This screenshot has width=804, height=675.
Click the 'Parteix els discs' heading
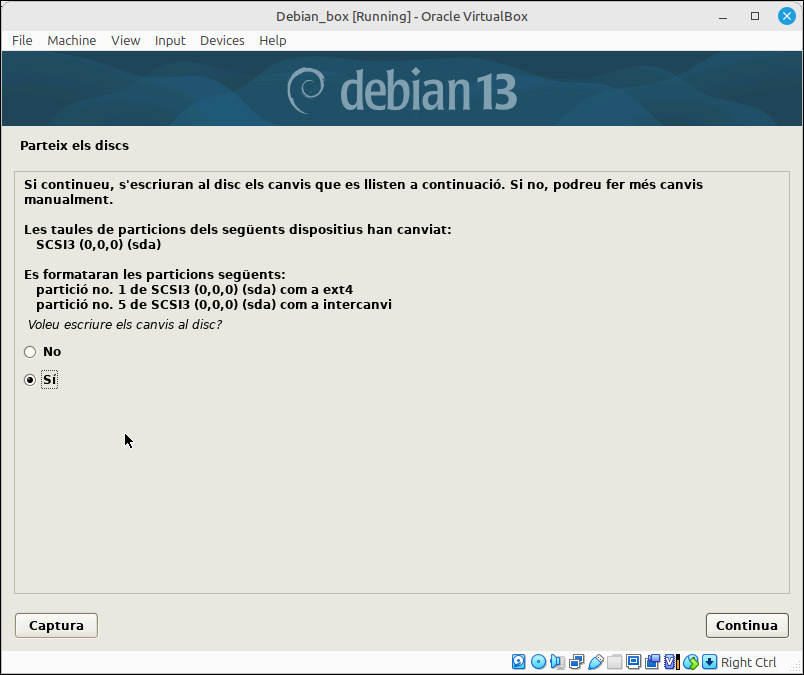[74, 146]
